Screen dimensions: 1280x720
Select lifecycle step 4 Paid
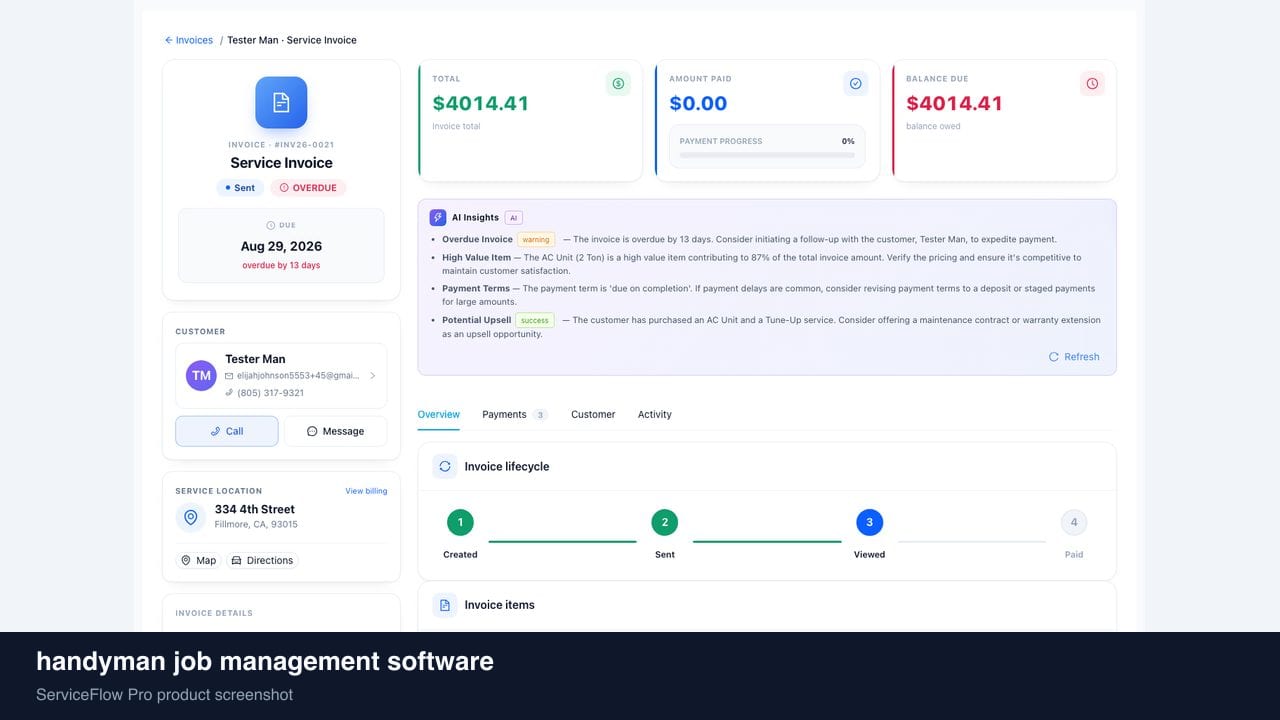pyautogui.click(x=1074, y=522)
